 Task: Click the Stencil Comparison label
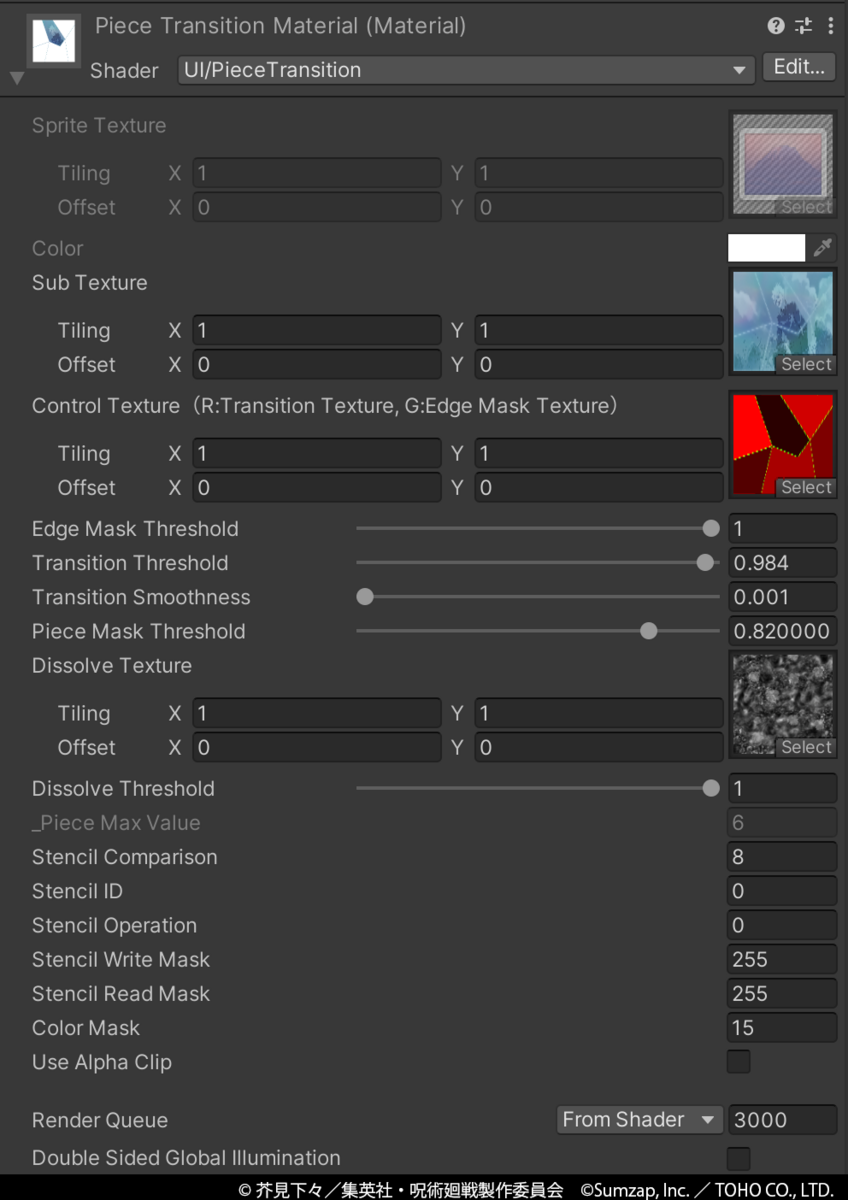(x=124, y=857)
